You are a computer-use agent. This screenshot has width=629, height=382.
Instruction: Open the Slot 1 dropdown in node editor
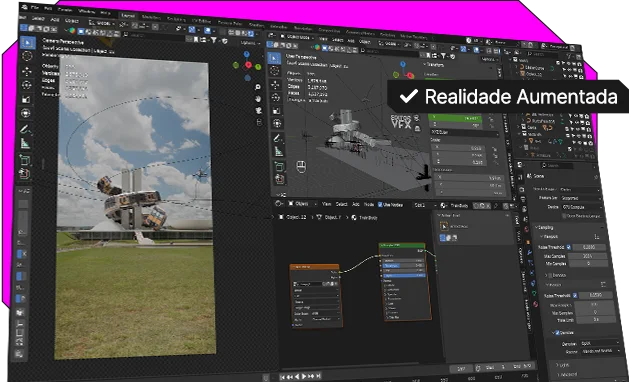click(x=424, y=205)
